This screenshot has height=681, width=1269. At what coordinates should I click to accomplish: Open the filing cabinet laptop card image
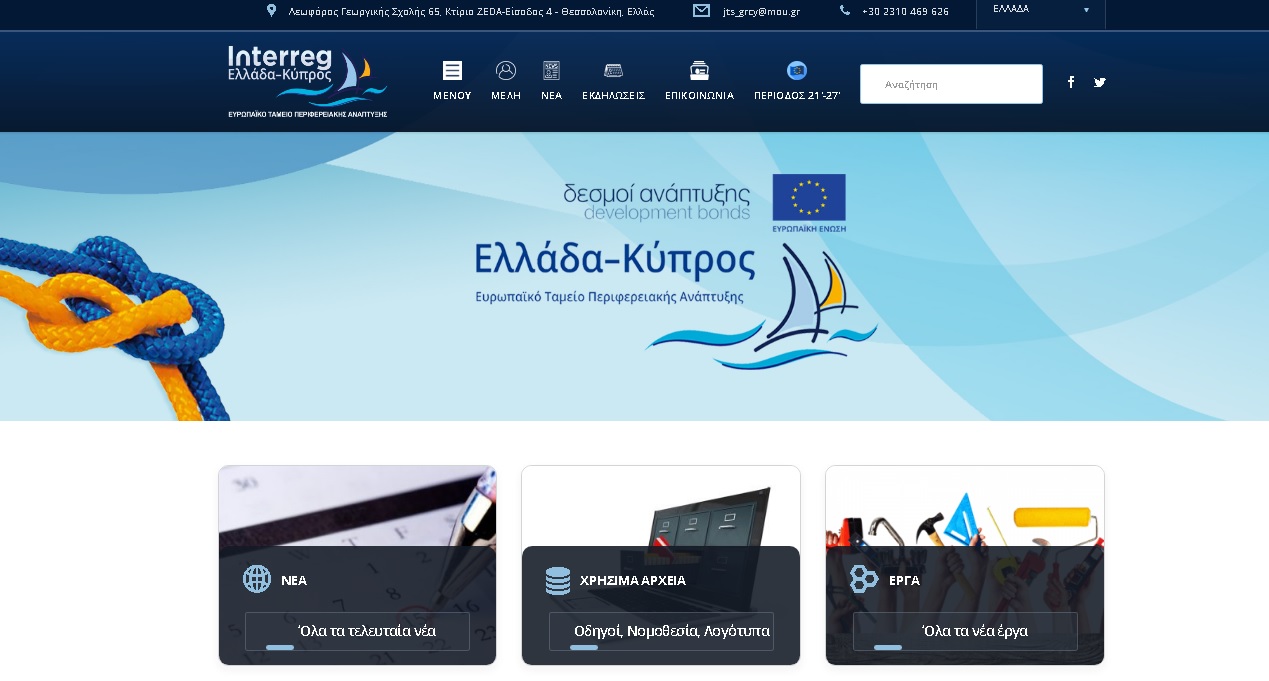pos(661,506)
